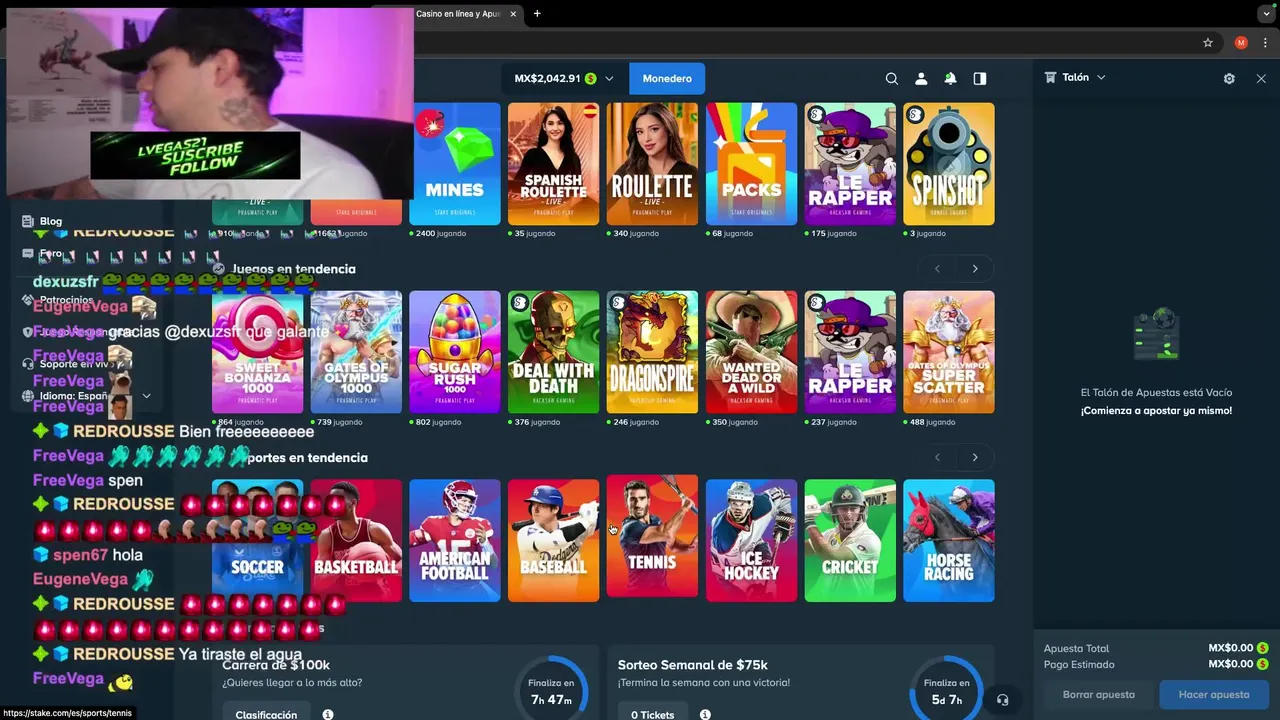Screen dimensions: 1280x720
Task: Go to previous Juegos en tendencia page
Action: pyautogui.click(x=937, y=269)
